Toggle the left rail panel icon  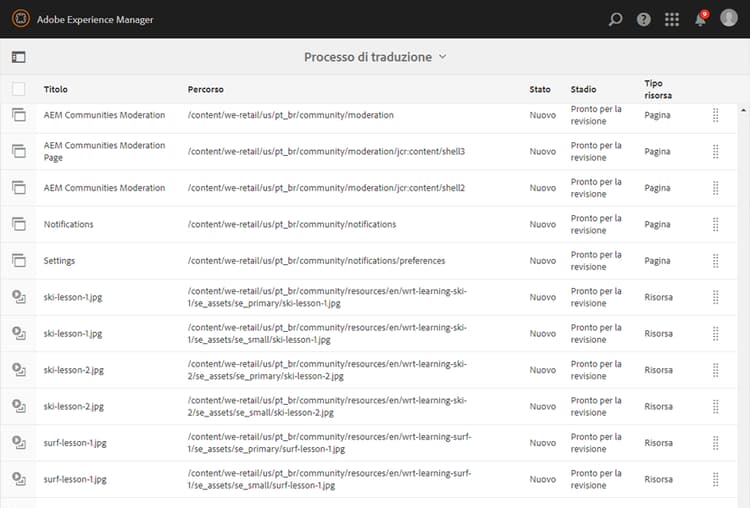[x=18, y=58]
